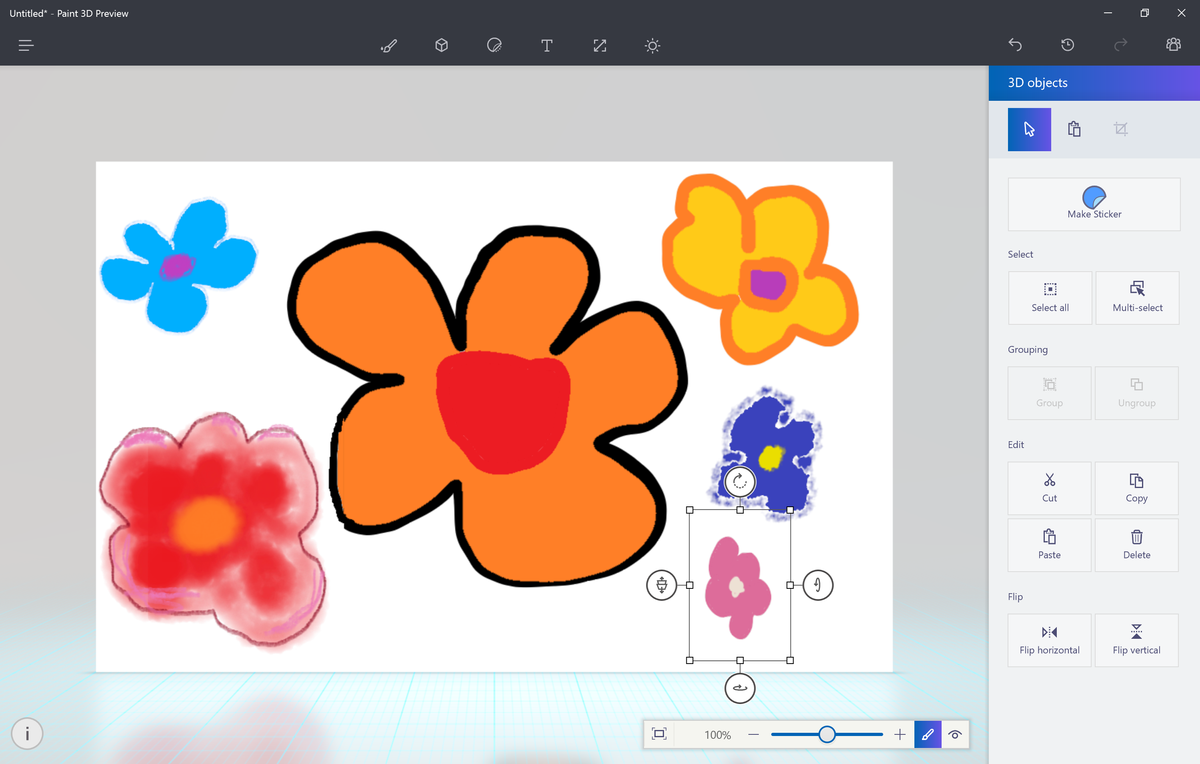
Task: Enable Multi-select mode
Action: click(1137, 297)
